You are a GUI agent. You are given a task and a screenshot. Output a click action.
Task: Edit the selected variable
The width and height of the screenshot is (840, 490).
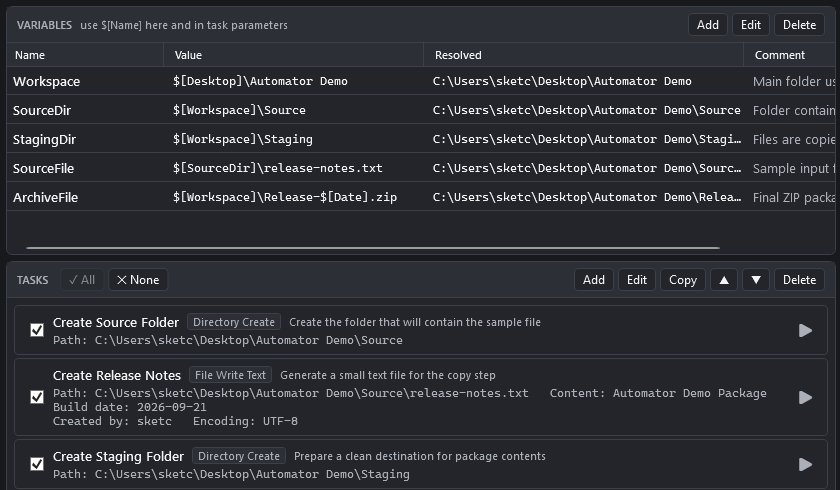pos(751,25)
